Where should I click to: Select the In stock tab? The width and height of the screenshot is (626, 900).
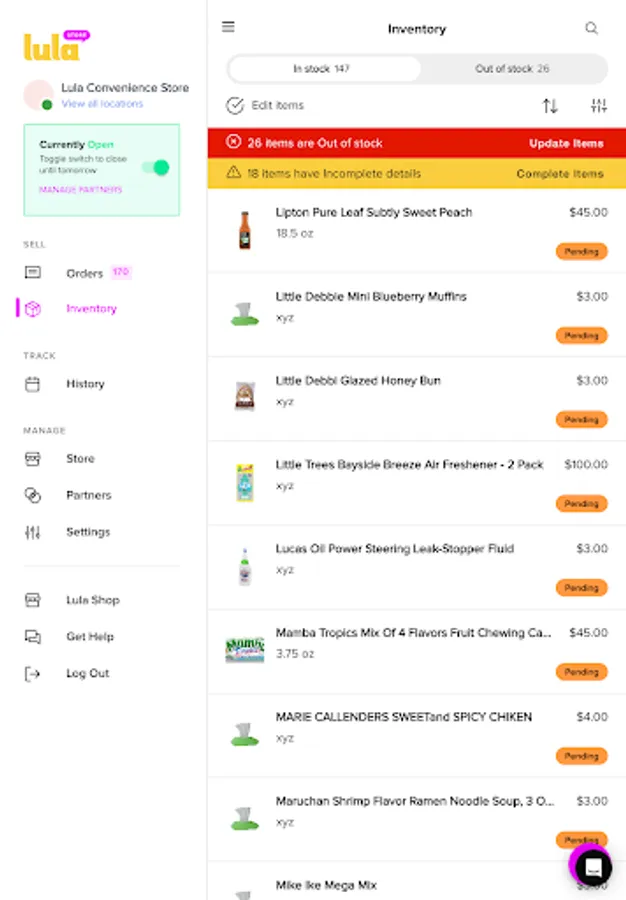324,69
